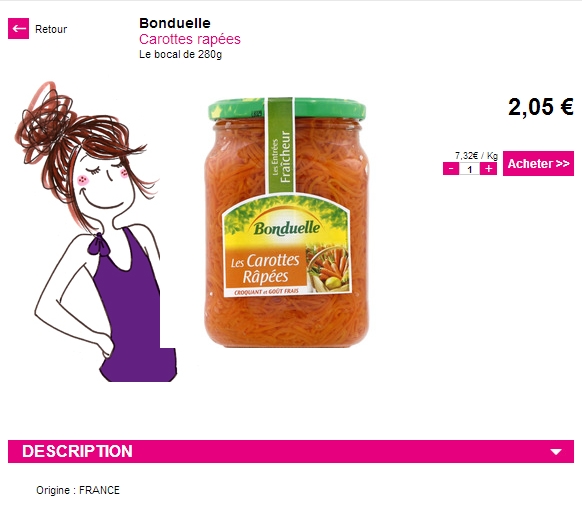Click the Bonduelle logo on jar label
The width and height of the screenshot is (582, 510).
[x=287, y=228]
